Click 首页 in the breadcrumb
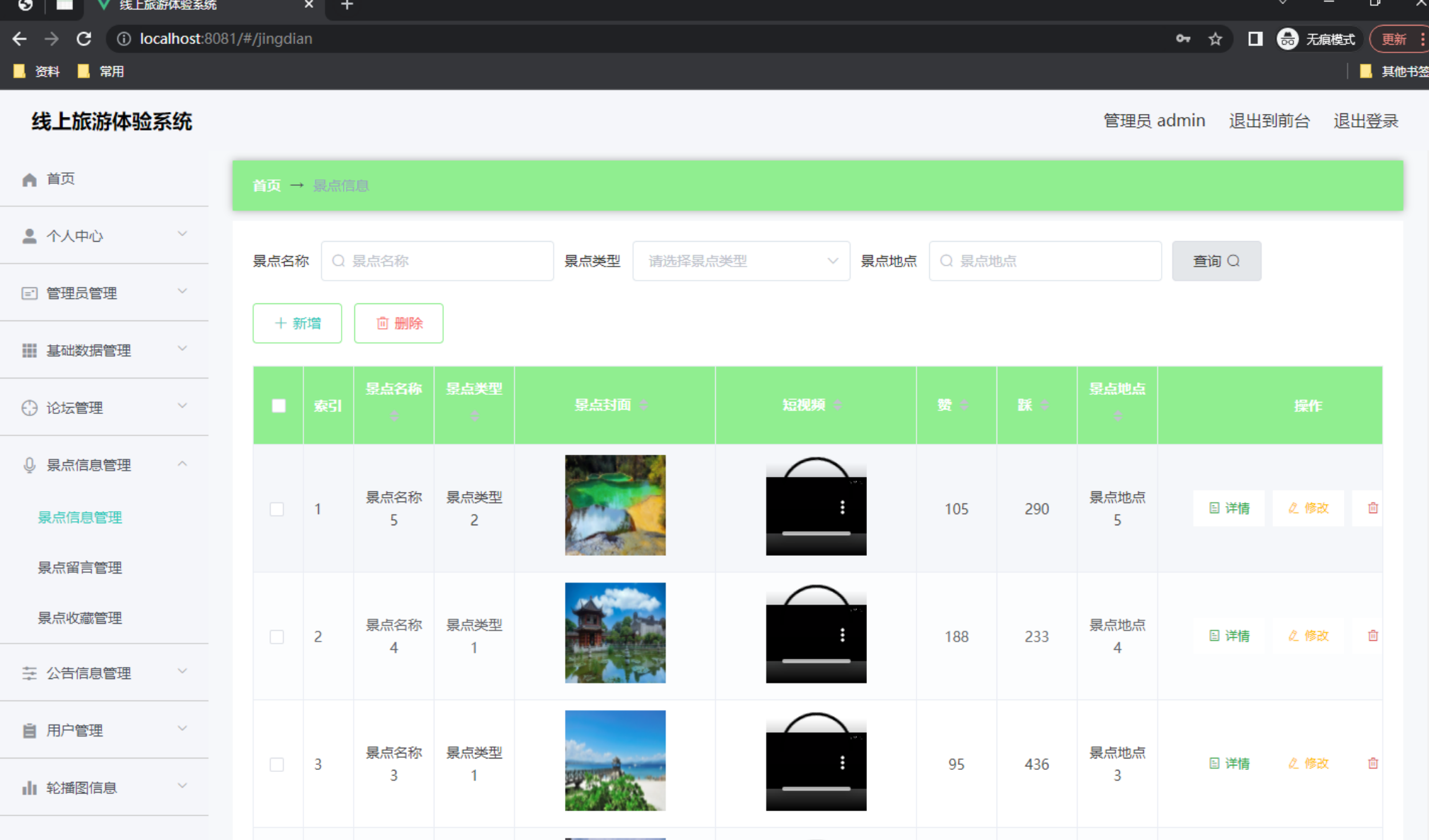 pyautogui.click(x=267, y=186)
